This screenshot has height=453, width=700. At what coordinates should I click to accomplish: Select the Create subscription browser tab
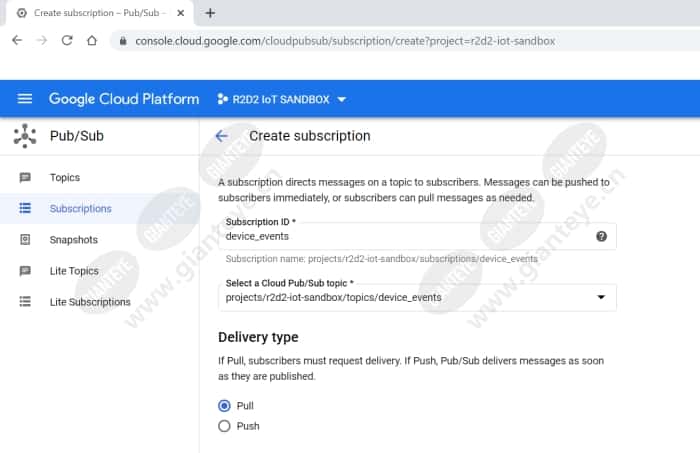[x=99, y=13]
